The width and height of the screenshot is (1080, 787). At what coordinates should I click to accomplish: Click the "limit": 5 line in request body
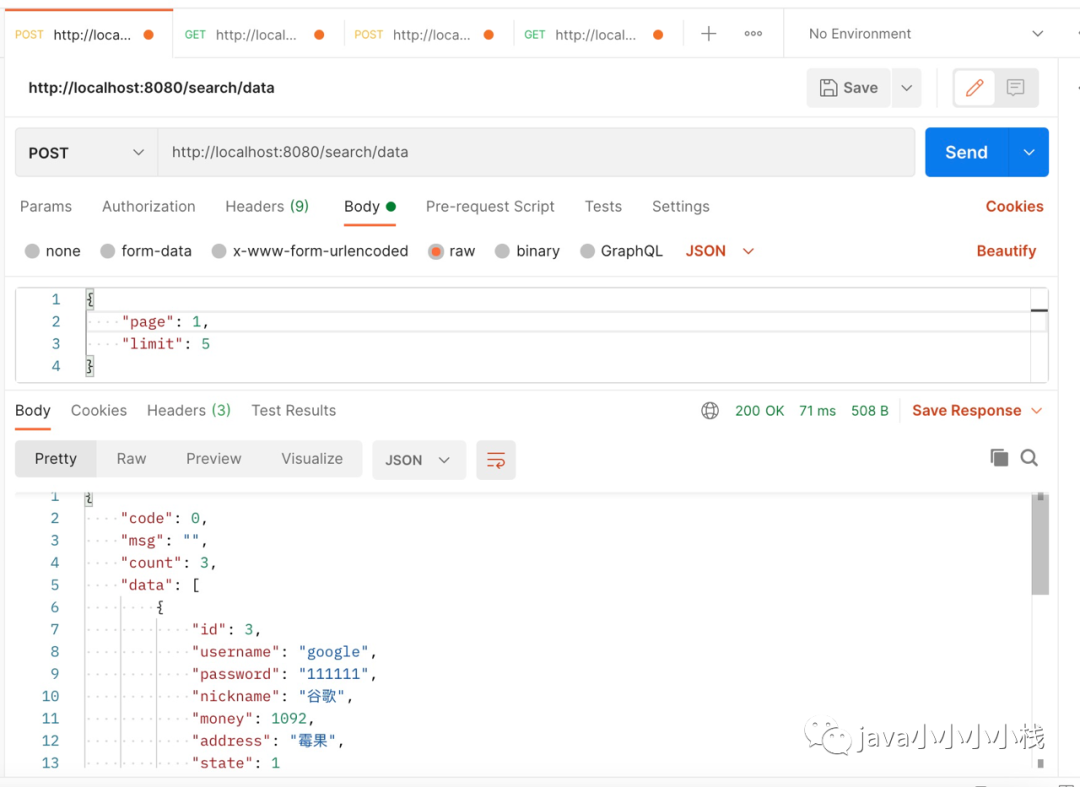click(x=166, y=344)
